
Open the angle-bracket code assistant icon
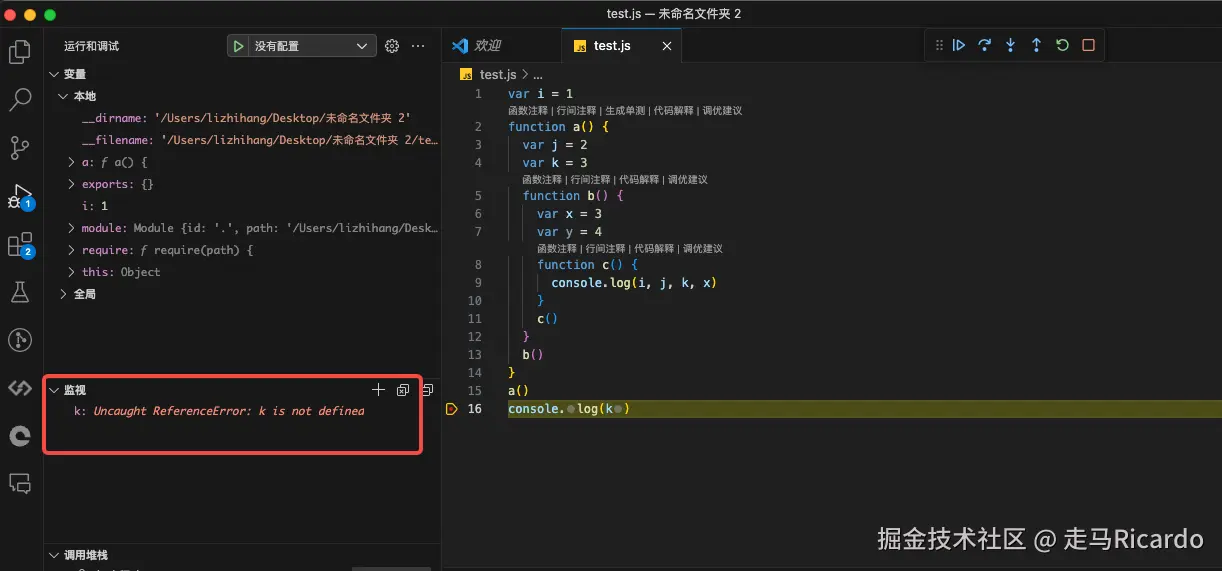click(20, 388)
